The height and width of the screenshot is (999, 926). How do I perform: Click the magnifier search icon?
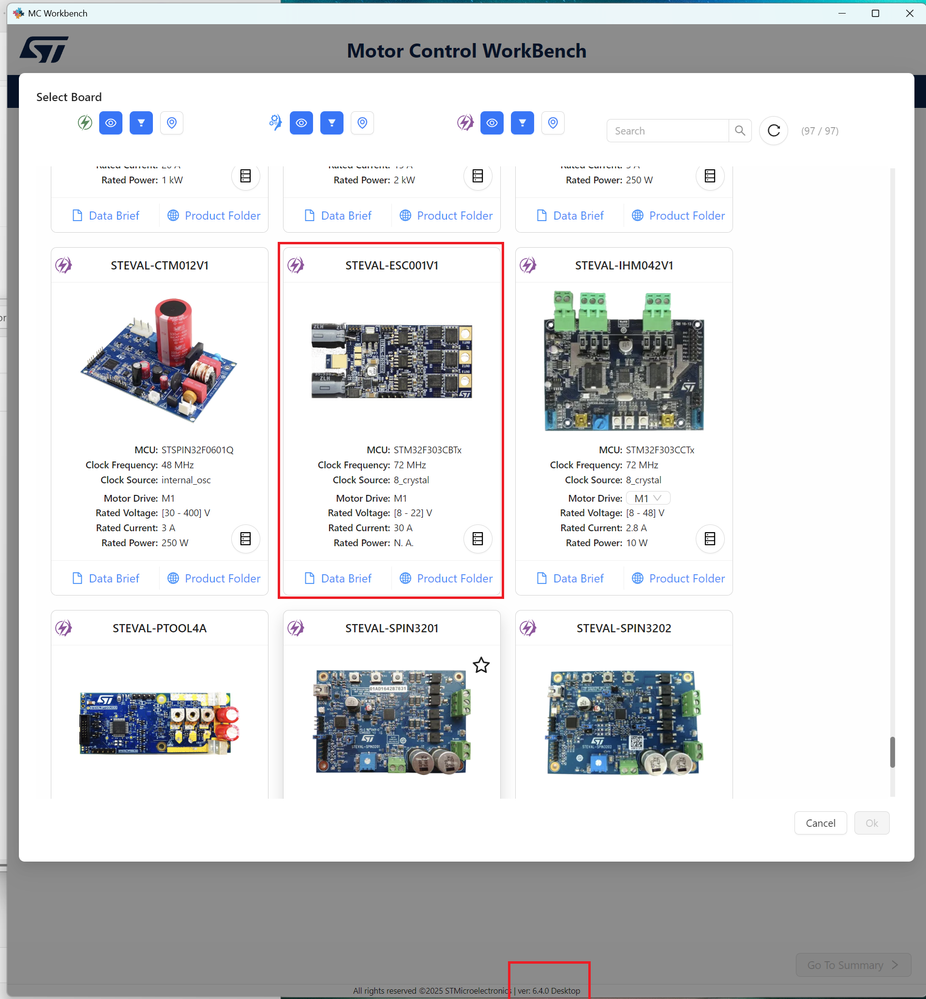click(x=740, y=131)
